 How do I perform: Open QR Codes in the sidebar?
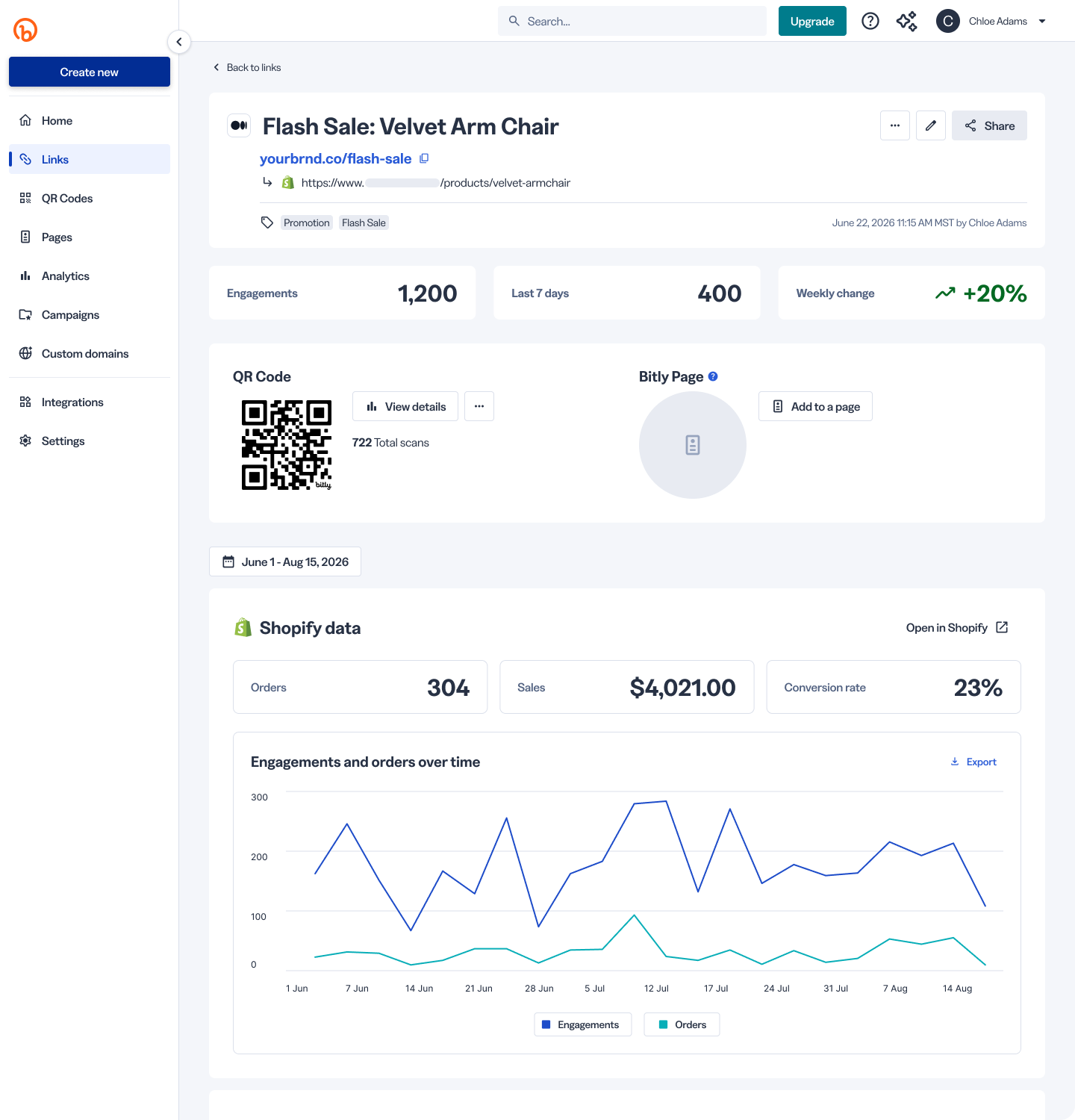[90, 198]
